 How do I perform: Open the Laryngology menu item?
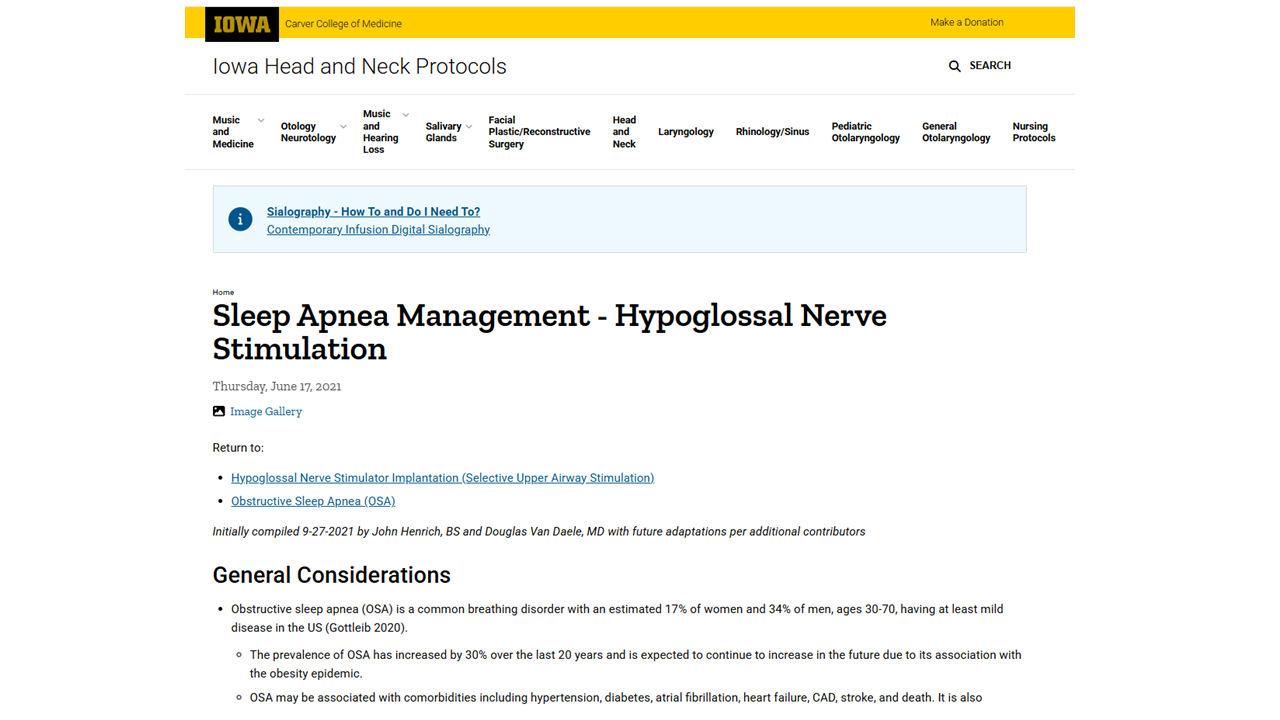686,132
